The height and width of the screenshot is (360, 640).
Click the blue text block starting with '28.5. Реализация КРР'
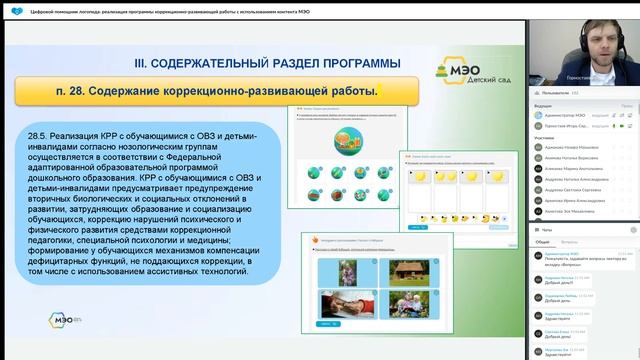coord(148,203)
